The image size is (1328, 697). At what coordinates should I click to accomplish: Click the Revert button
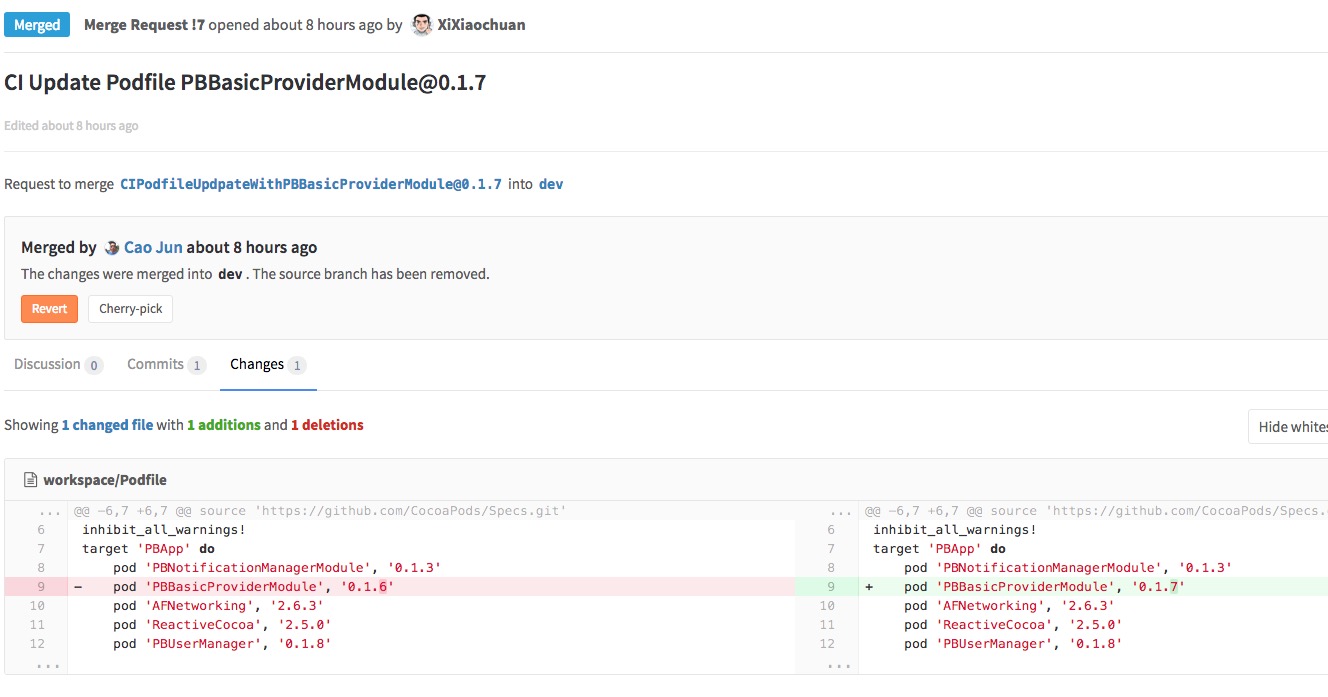click(x=49, y=308)
